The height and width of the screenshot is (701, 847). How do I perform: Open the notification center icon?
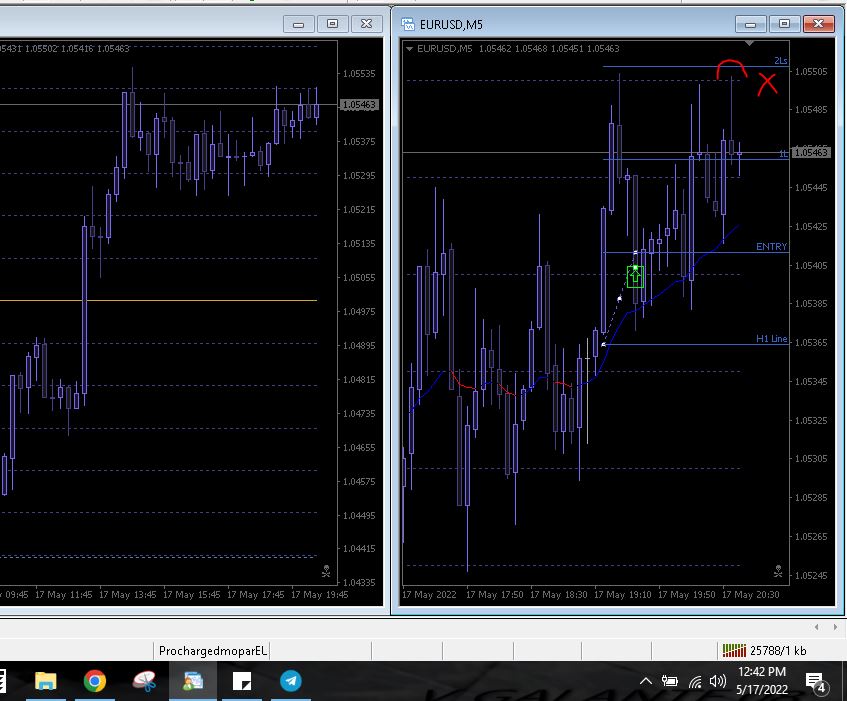point(815,682)
